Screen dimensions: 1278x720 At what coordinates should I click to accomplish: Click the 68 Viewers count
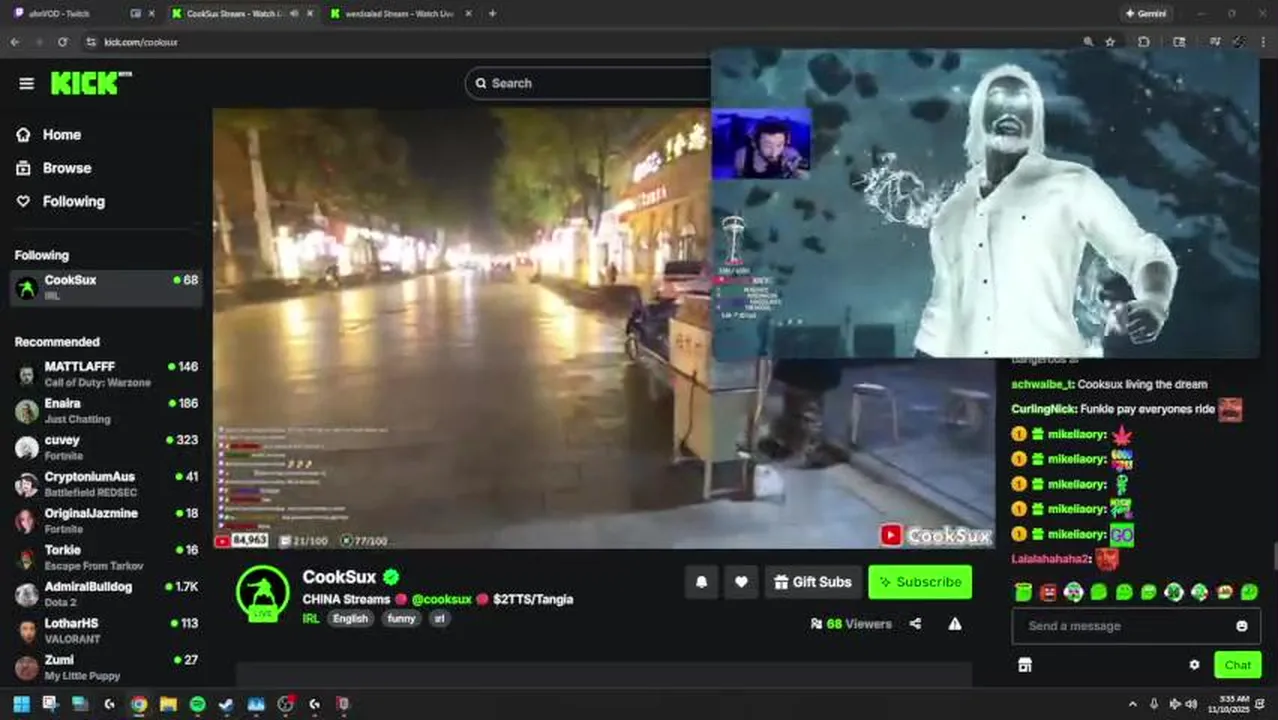(x=851, y=624)
